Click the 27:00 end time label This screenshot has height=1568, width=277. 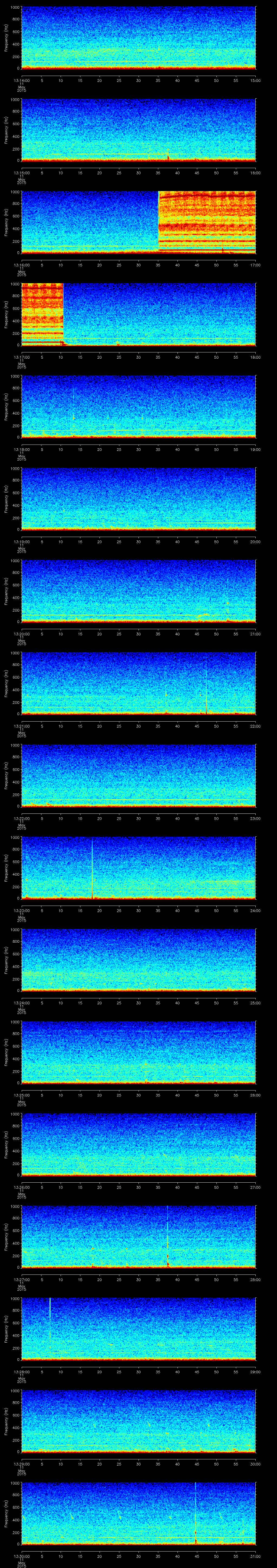coord(256,1187)
